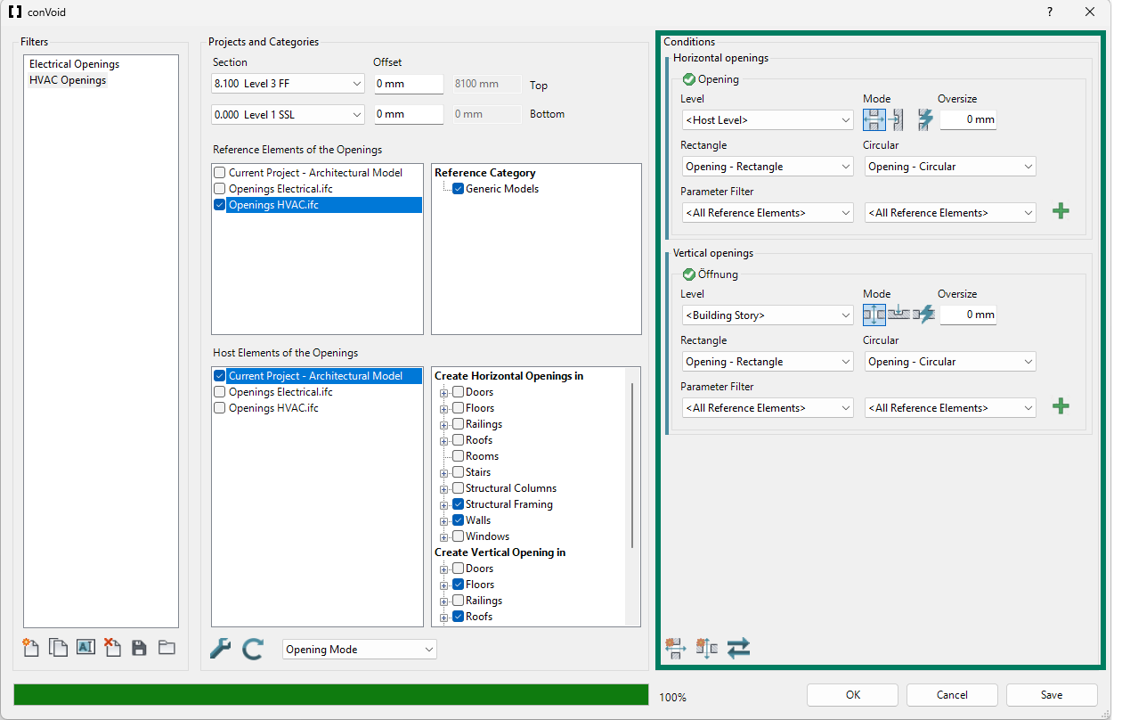
Task: Click the green progress bar
Action: (331, 695)
